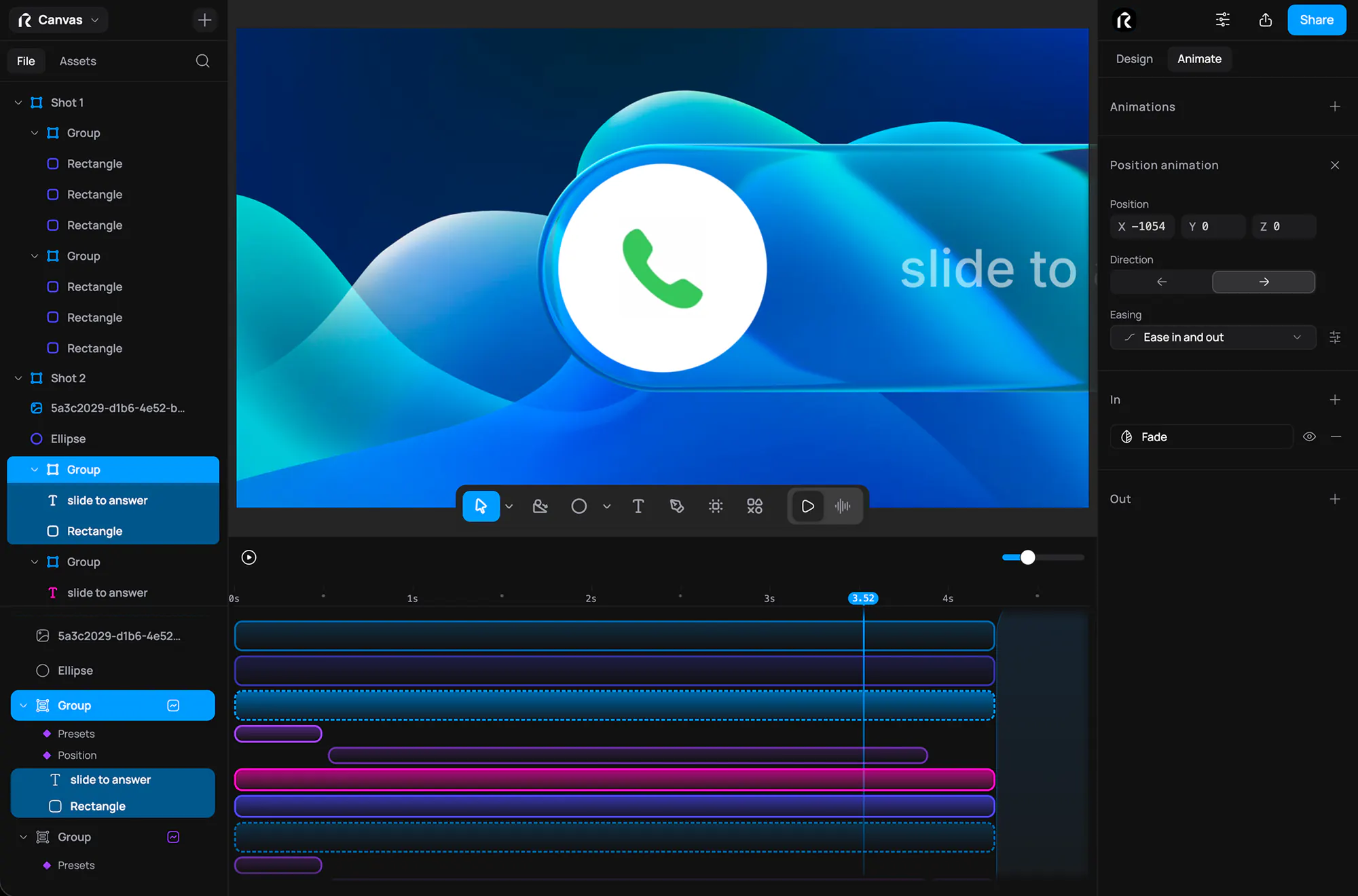Image resolution: width=1358 pixels, height=896 pixels.
Task: Click the Fade effect icon
Action: click(x=1127, y=437)
